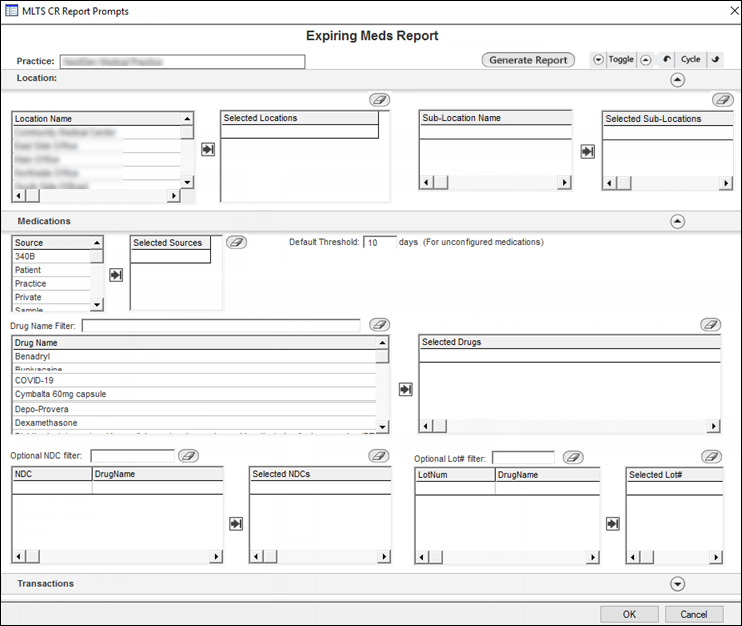Clear Selected Drugs with the eraser icon
The width and height of the screenshot is (742, 626).
click(711, 325)
